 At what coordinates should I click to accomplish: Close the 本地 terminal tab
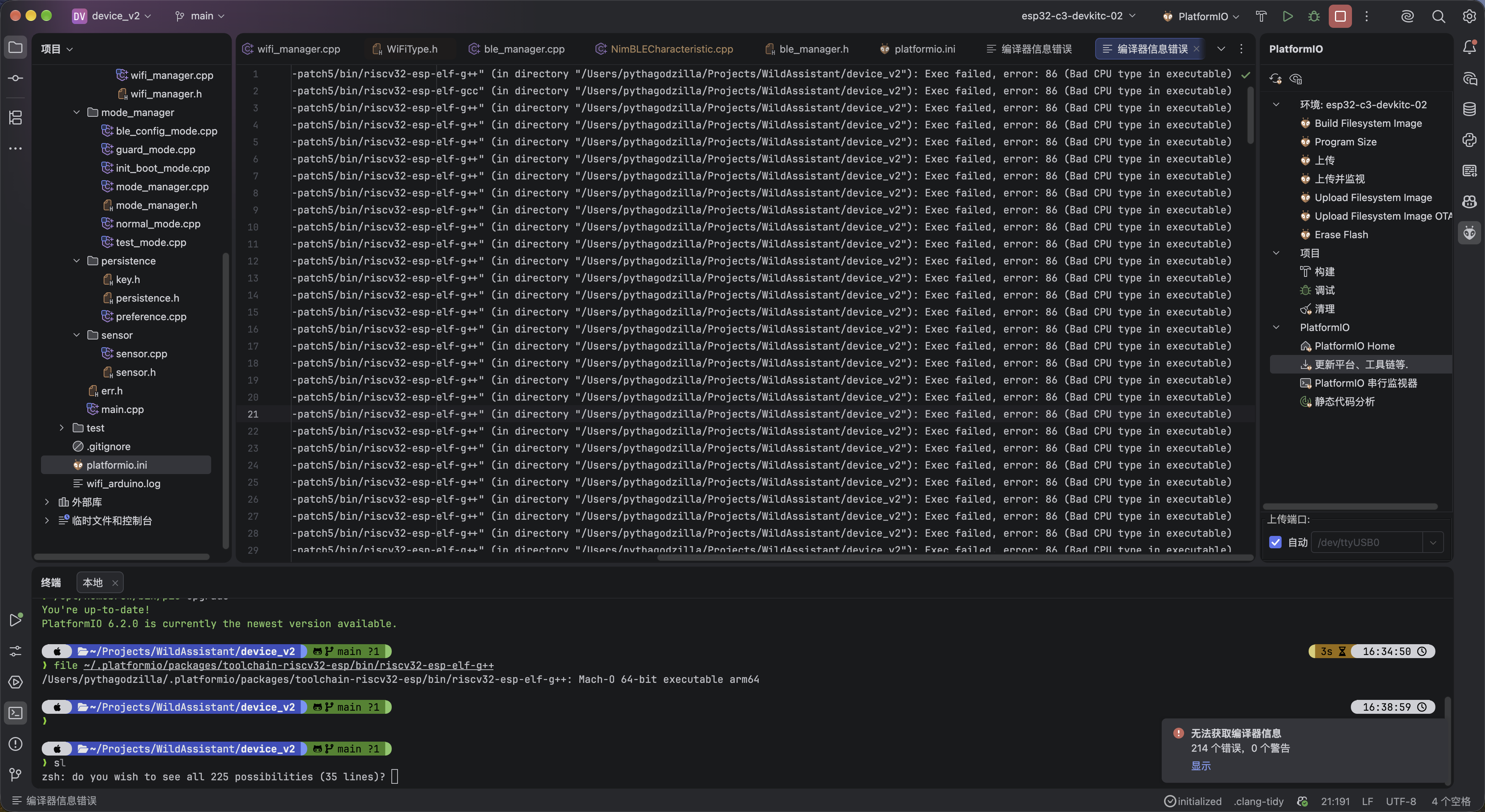[x=115, y=583]
